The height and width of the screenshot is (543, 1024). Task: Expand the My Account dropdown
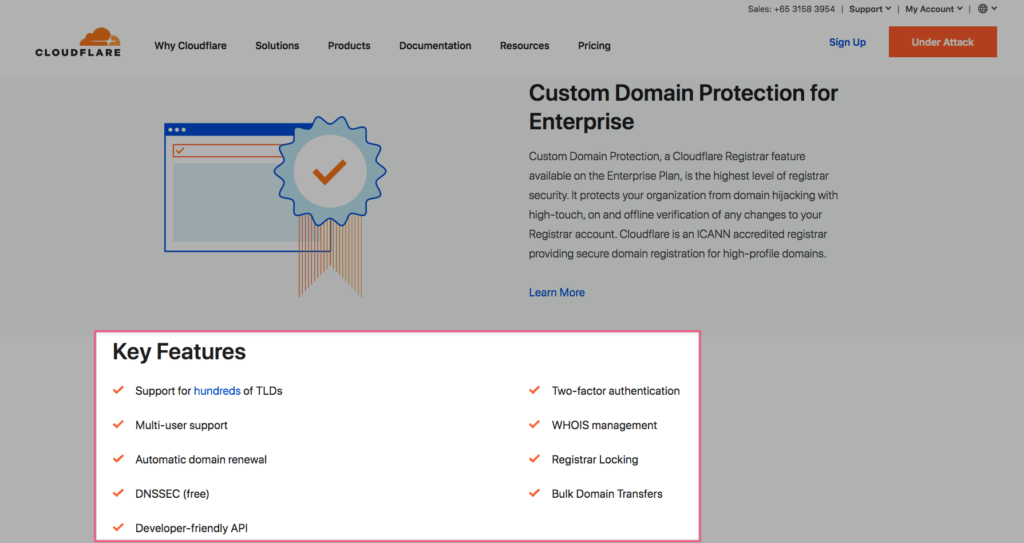pos(934,9)
